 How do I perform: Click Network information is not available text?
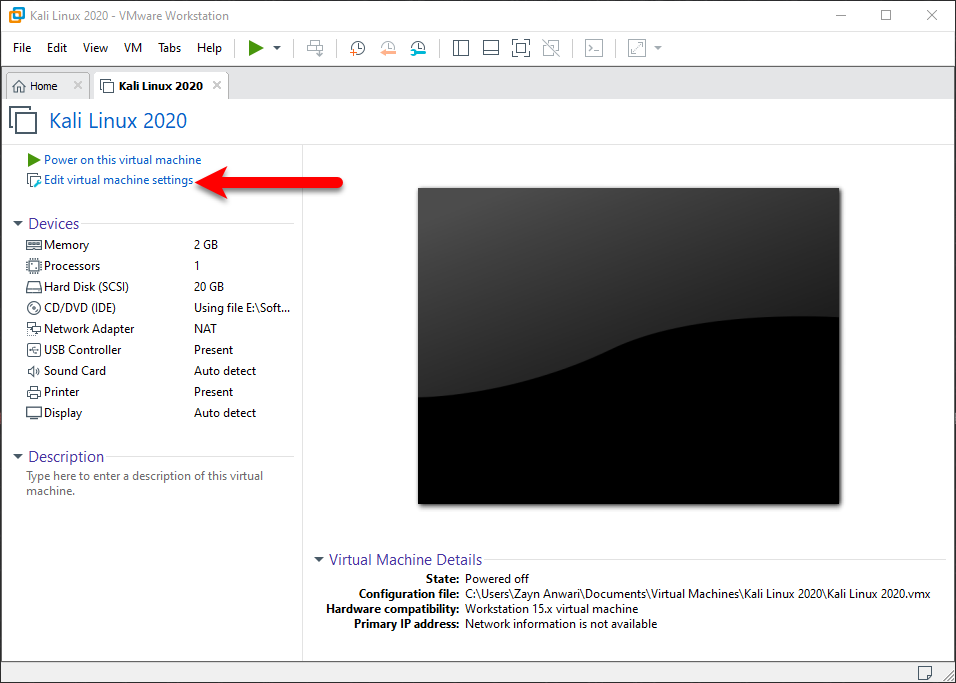[561, 624]
